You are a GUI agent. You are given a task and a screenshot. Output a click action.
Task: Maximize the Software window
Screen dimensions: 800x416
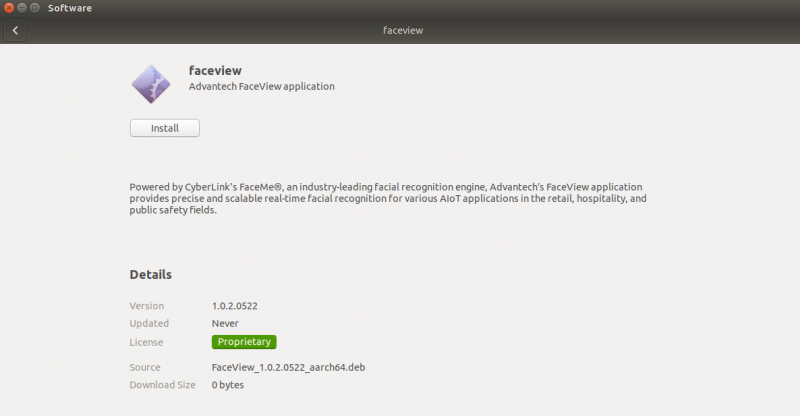point(34,8)
